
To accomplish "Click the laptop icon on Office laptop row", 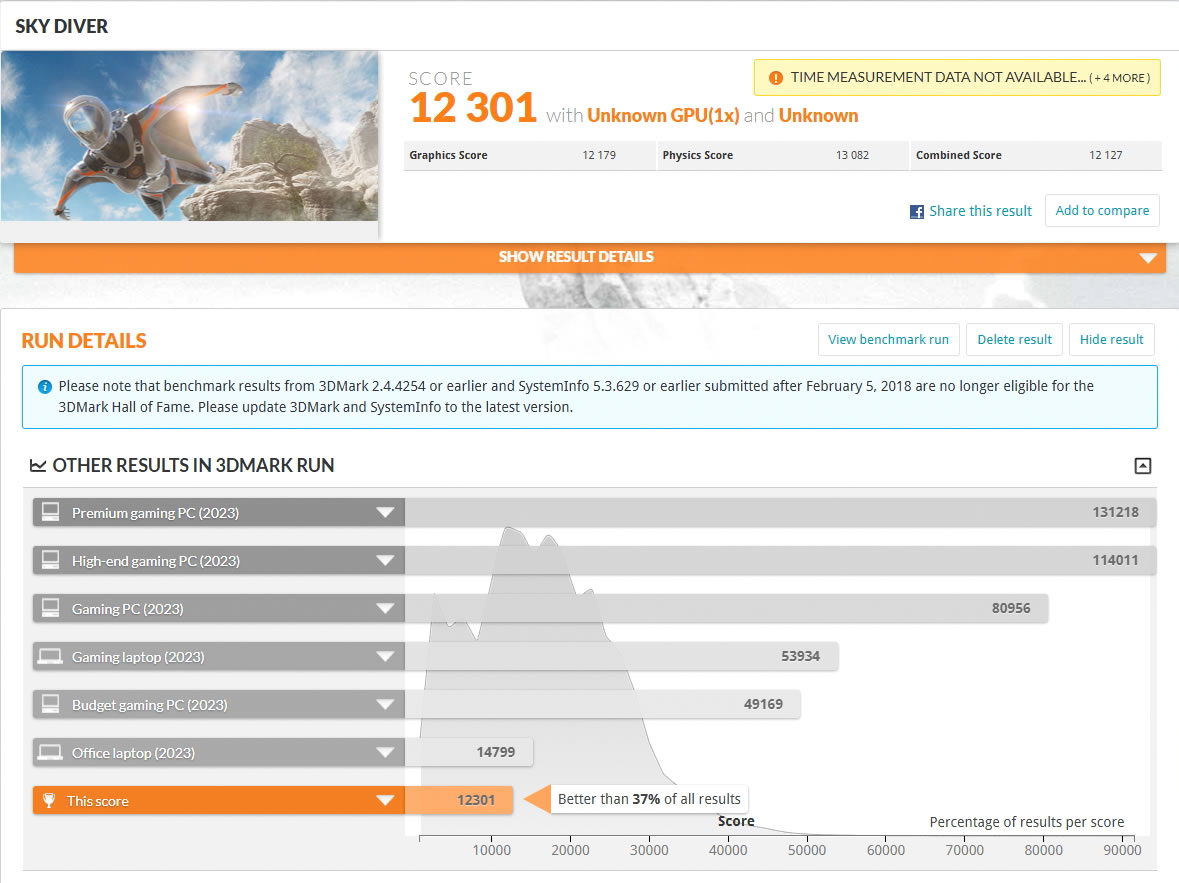I will pyautogui.click(x=50, y=753).
